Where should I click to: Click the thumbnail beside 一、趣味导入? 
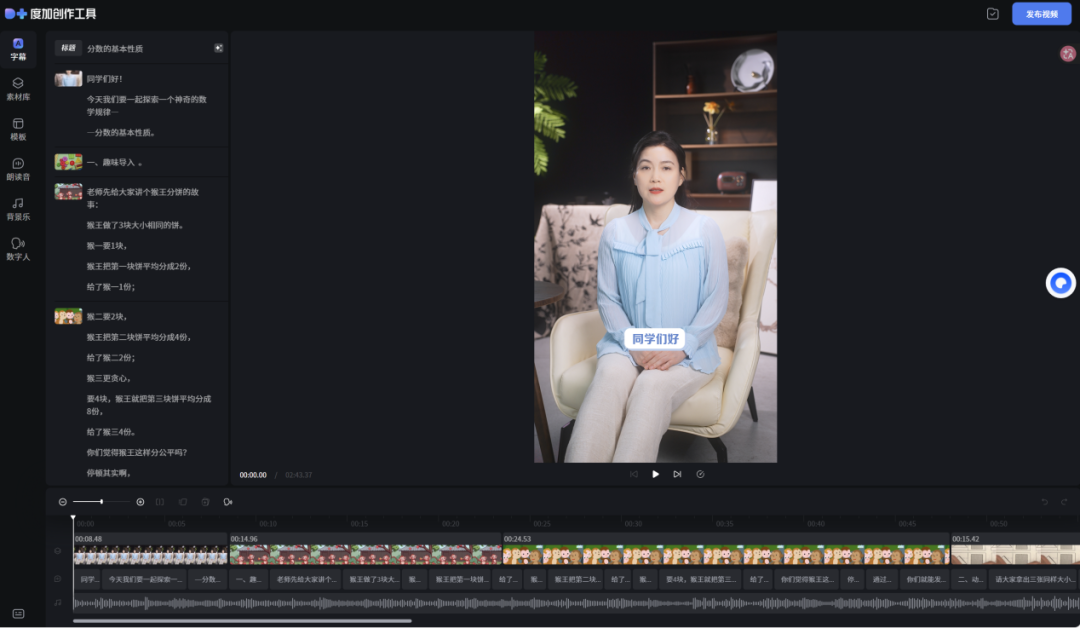pyautogui.click(x=68, y=162)
